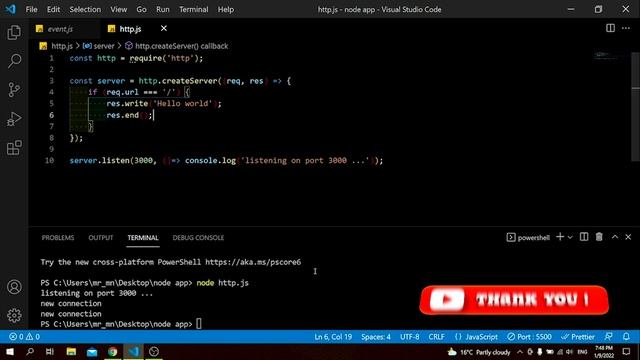The image size is (640, 360).
Task: Click the 'Hello world' string in code
Action: point(182,103)
